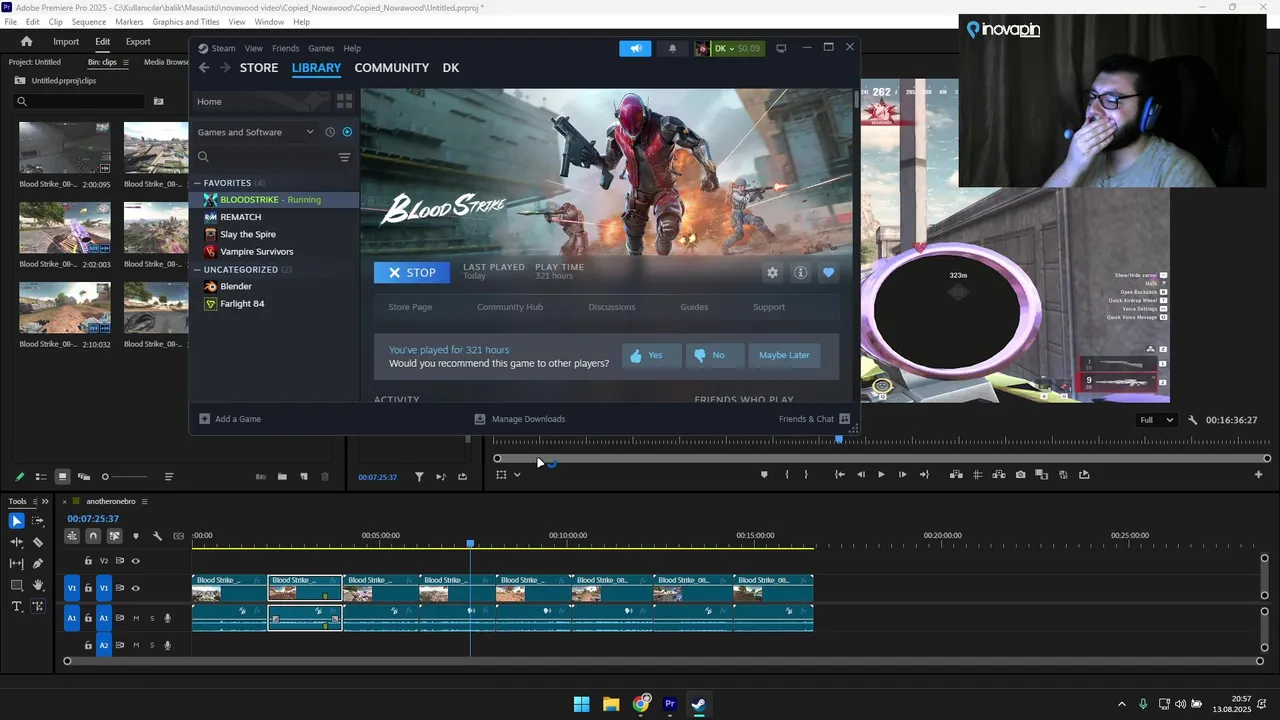Click the New Bin folder icon
Image resolution: width=1280 pixels, height=720 pixels.
(x=282, y=477)
